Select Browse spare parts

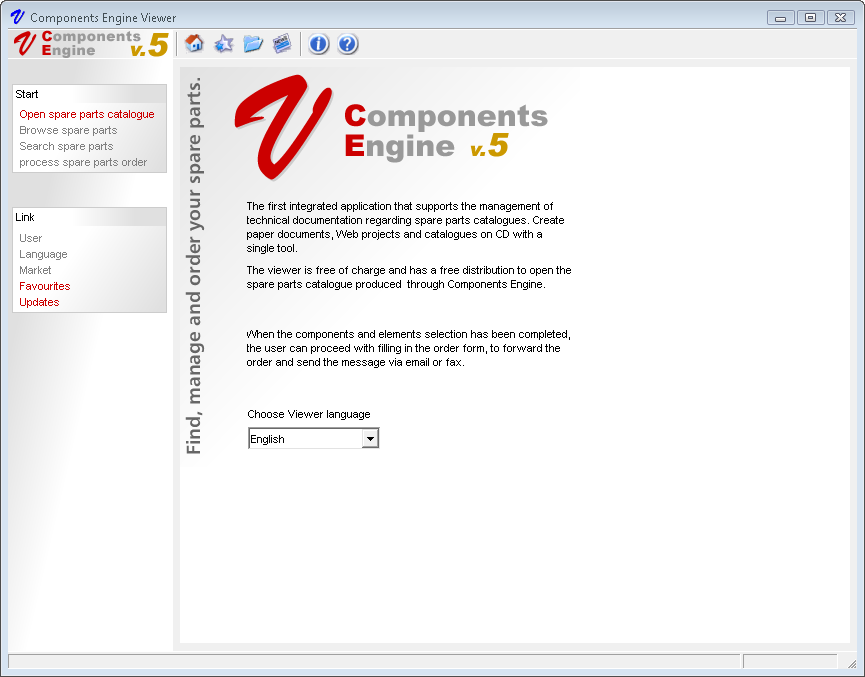68,130
